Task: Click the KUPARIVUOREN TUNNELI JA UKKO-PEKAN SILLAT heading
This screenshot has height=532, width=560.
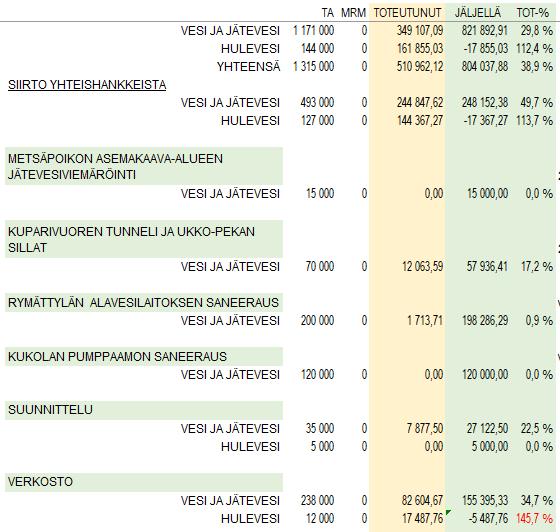Action: point(144,239)
